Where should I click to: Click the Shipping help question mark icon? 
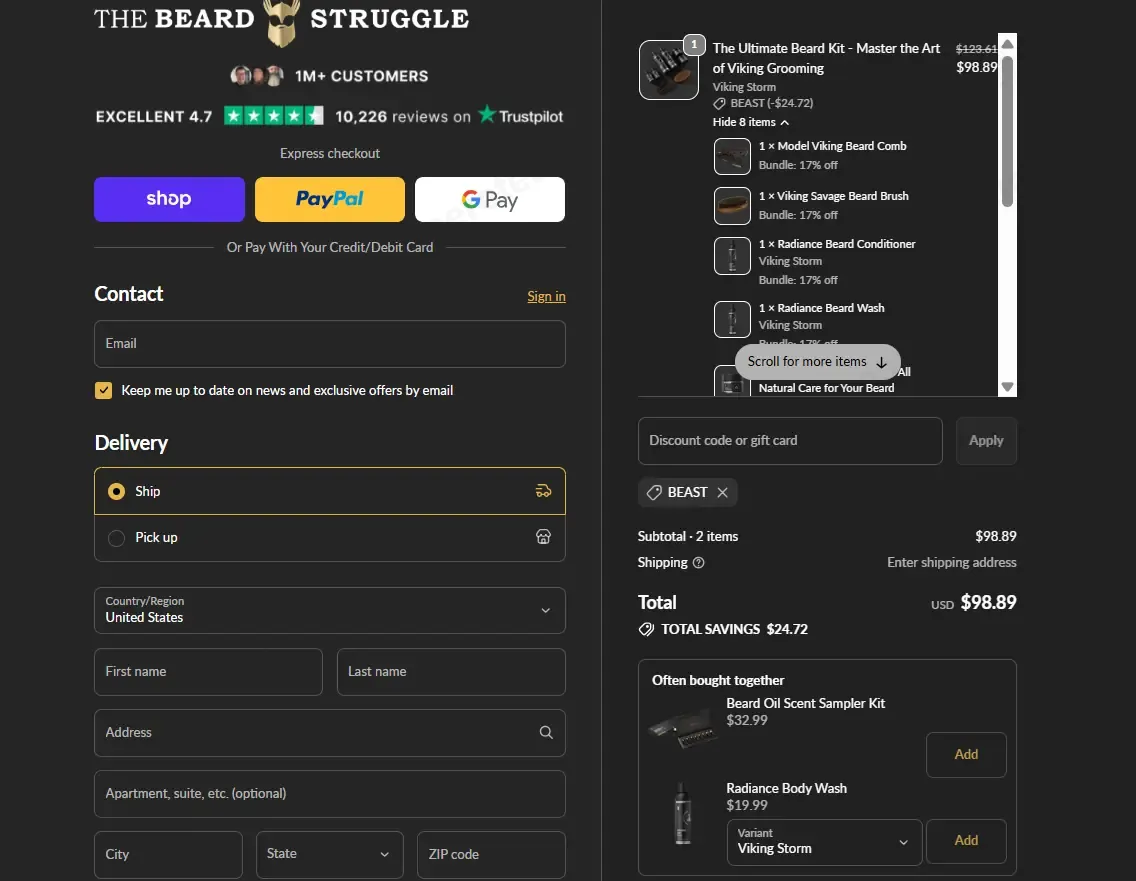pyautogui.click(x=698, y=562)
